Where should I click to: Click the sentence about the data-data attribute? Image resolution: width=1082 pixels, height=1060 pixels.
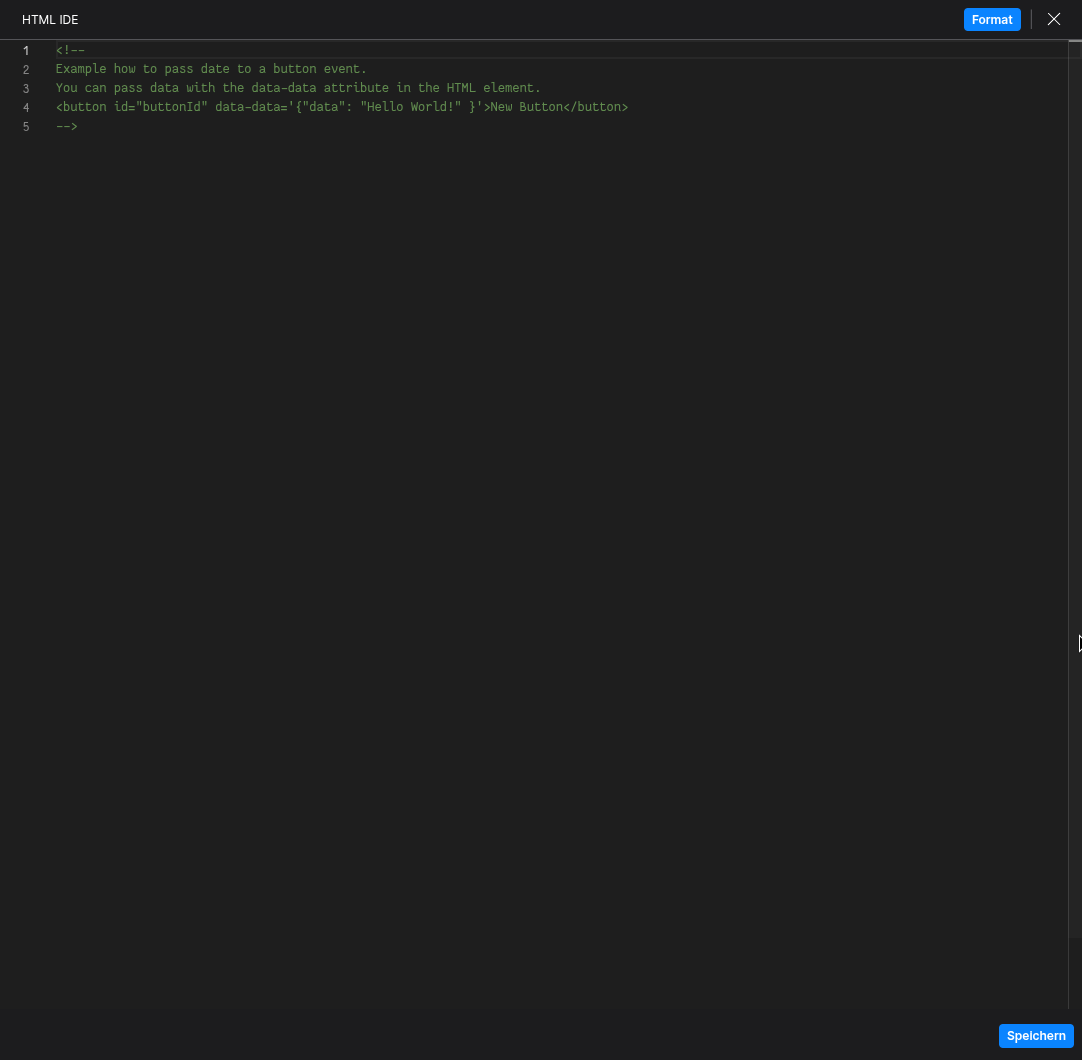point(298,88)
